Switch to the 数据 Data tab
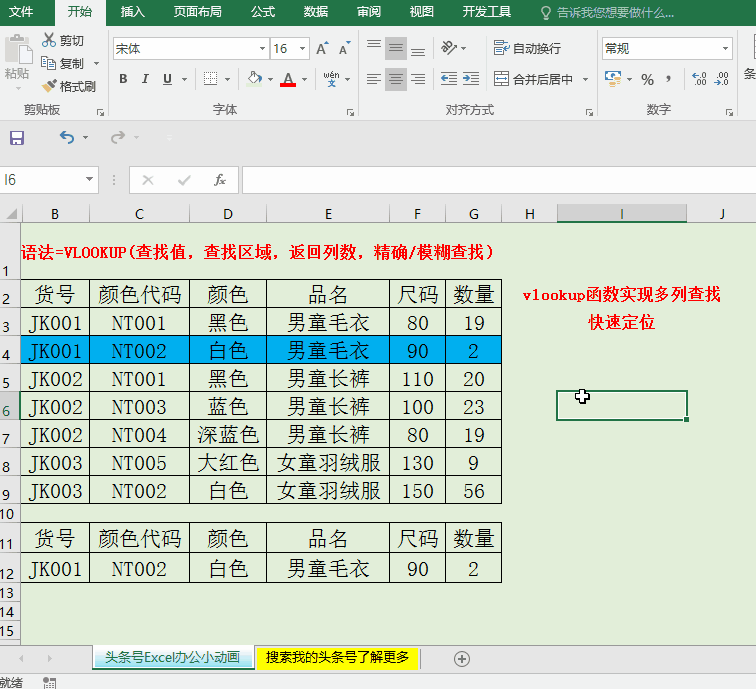Viewport: 756px width, 689px height. [316, 12]
